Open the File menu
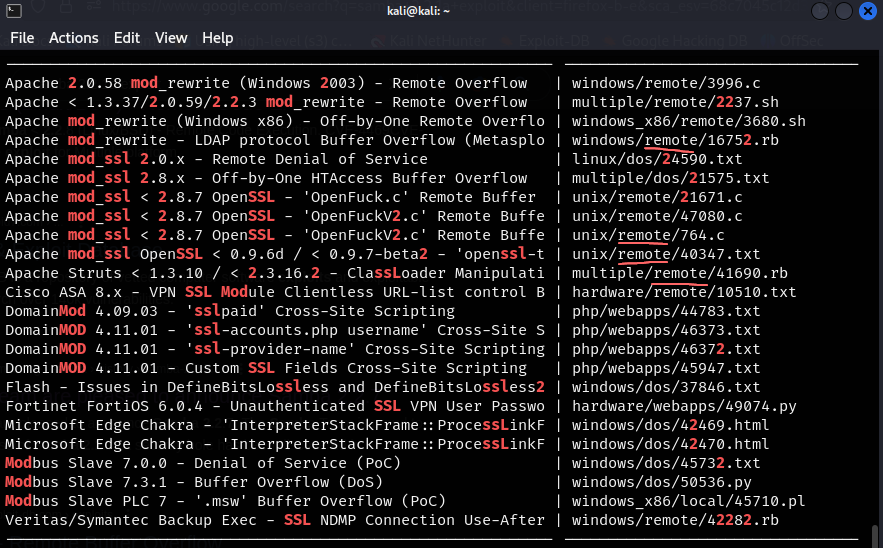Image resolution: width=883 pixels, height=548 pixels. (x=22, y=38)
